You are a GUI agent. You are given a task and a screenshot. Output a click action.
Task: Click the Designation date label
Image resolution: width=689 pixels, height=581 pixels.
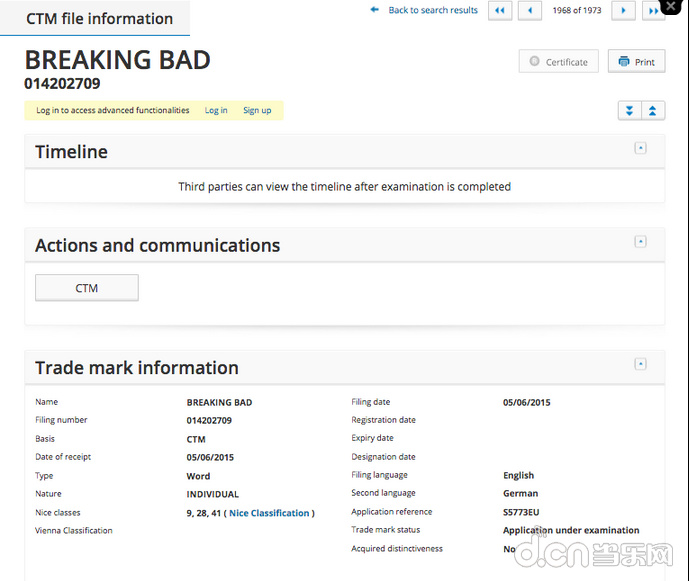pos(383,457)
